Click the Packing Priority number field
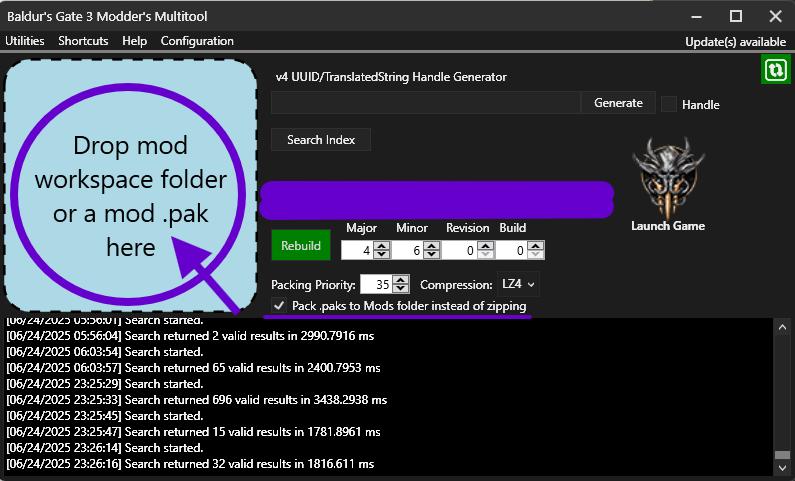The width and height of the screenshot is (795, 481). [376, 285]
